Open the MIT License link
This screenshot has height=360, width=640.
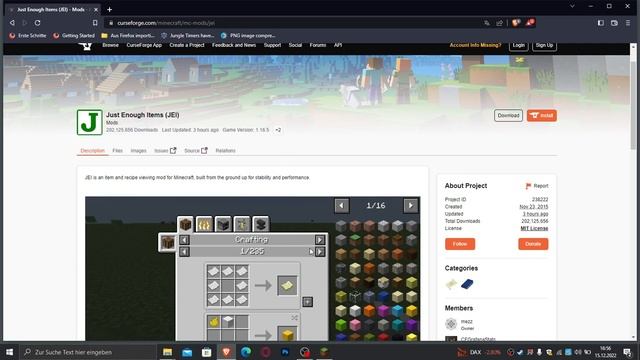[x=534, y=228]
